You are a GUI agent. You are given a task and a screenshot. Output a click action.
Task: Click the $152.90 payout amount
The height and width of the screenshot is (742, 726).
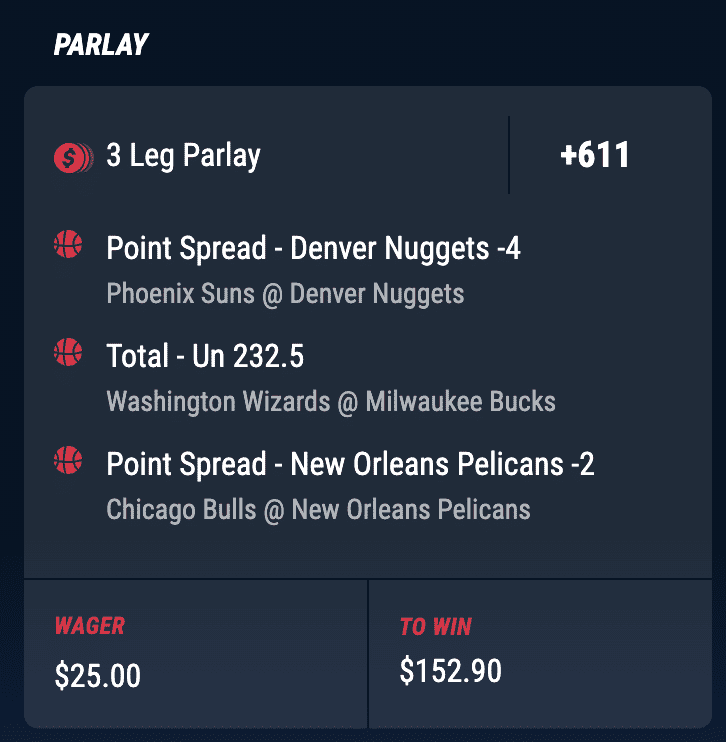pyautogui.click(x=450, y=671)
